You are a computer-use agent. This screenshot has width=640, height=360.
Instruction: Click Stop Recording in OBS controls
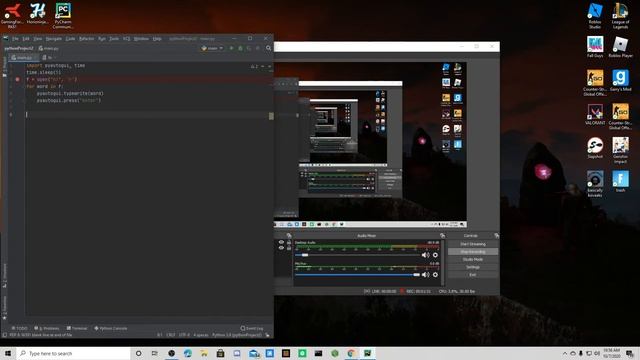coord(473,252)
